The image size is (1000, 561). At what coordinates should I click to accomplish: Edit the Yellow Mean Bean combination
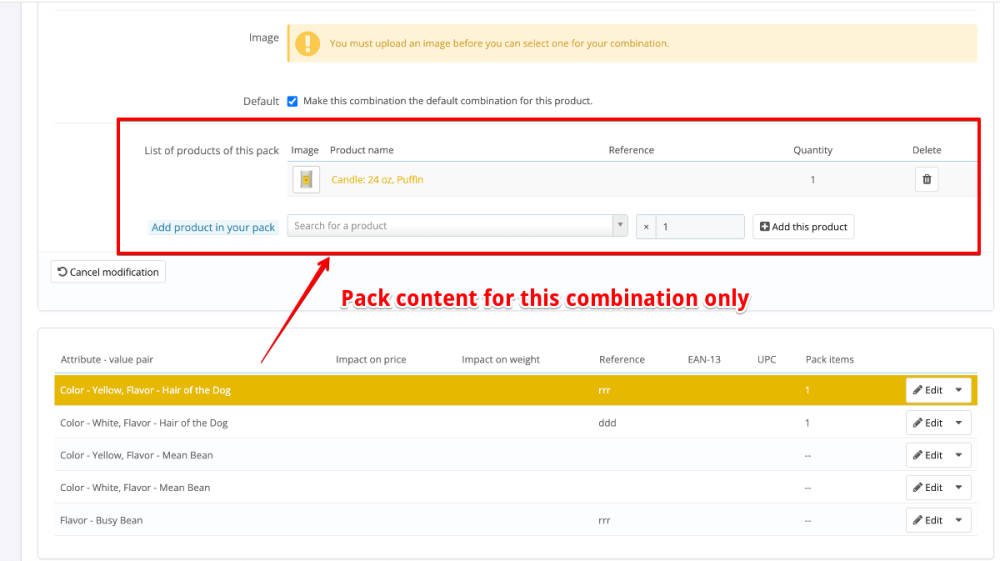[x=928, y=455]
